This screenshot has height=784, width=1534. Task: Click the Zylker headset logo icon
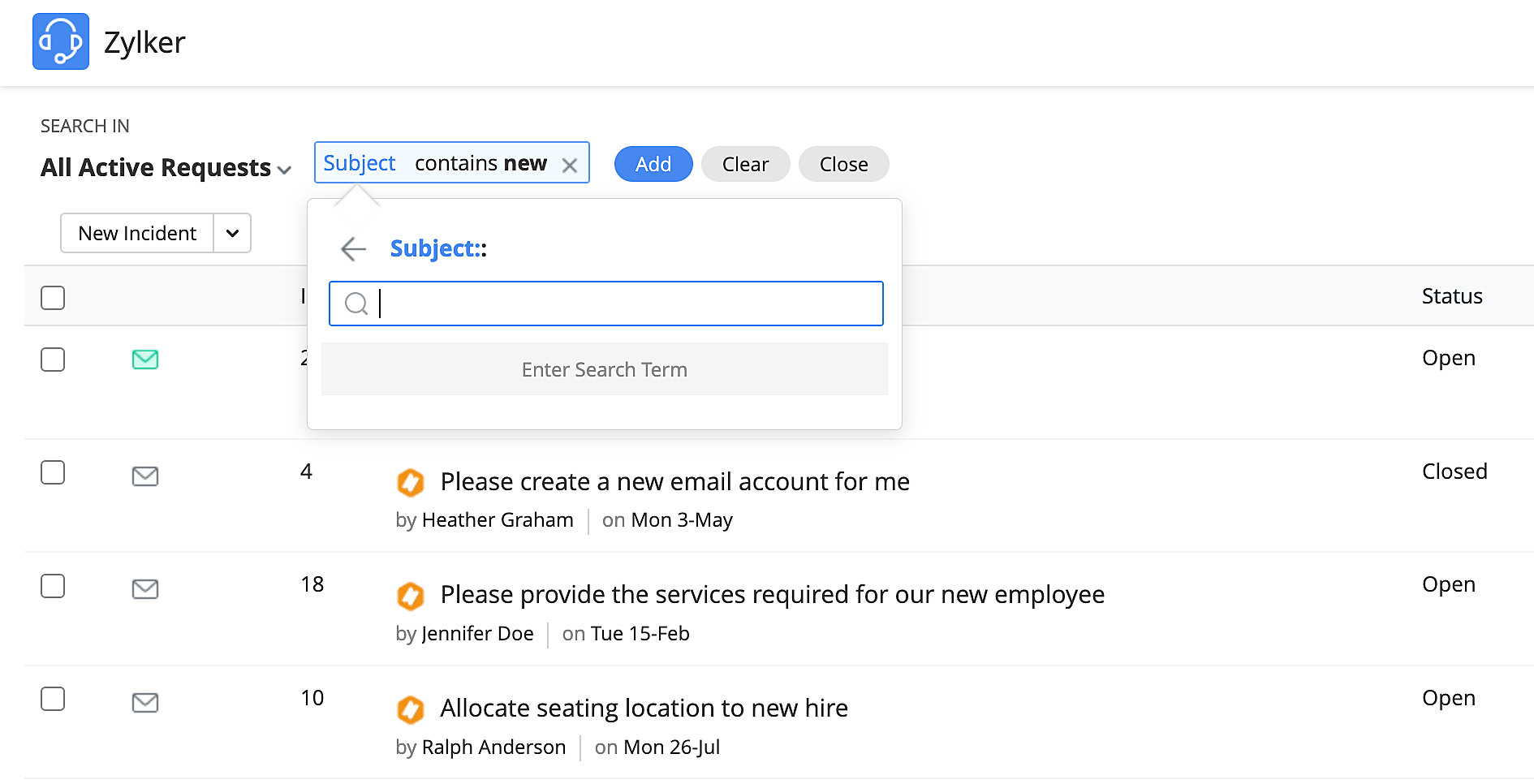point(61,41)
